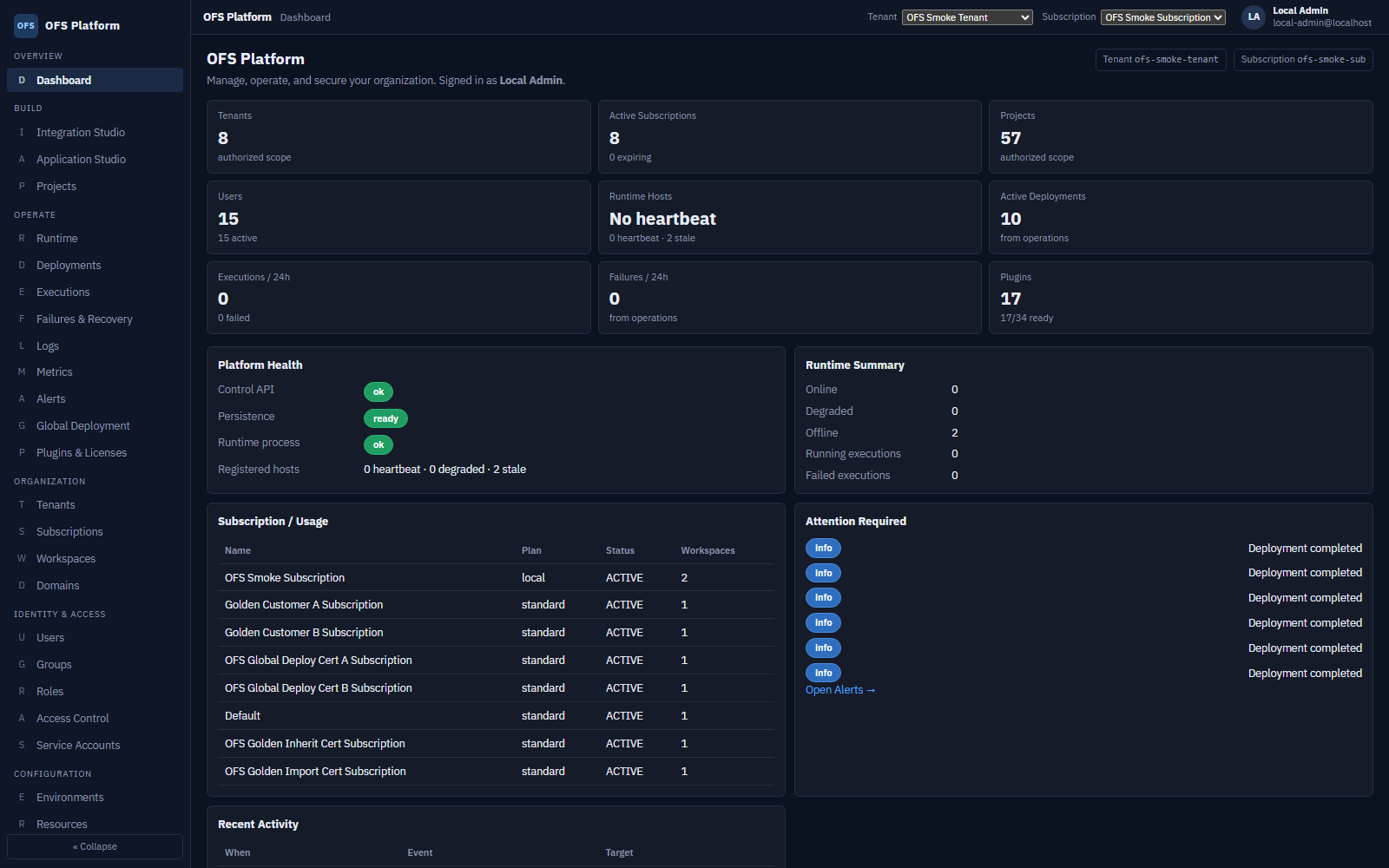1389x868 pixels.
Task: Click the Metrics letter icon
Action: [x=22, y=372]
